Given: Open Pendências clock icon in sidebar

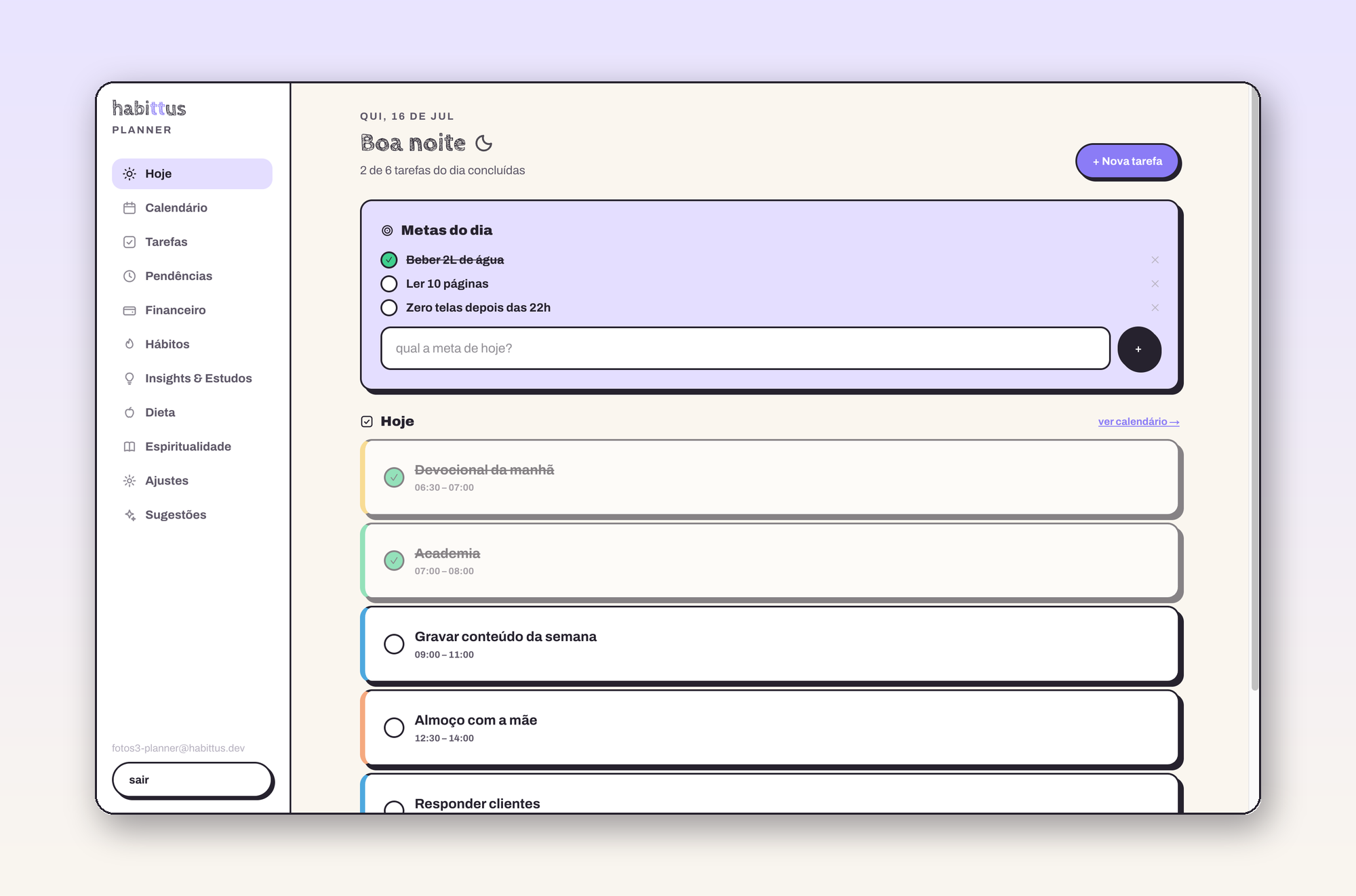Looking at the screenshot, I should (x=129, y=276).
